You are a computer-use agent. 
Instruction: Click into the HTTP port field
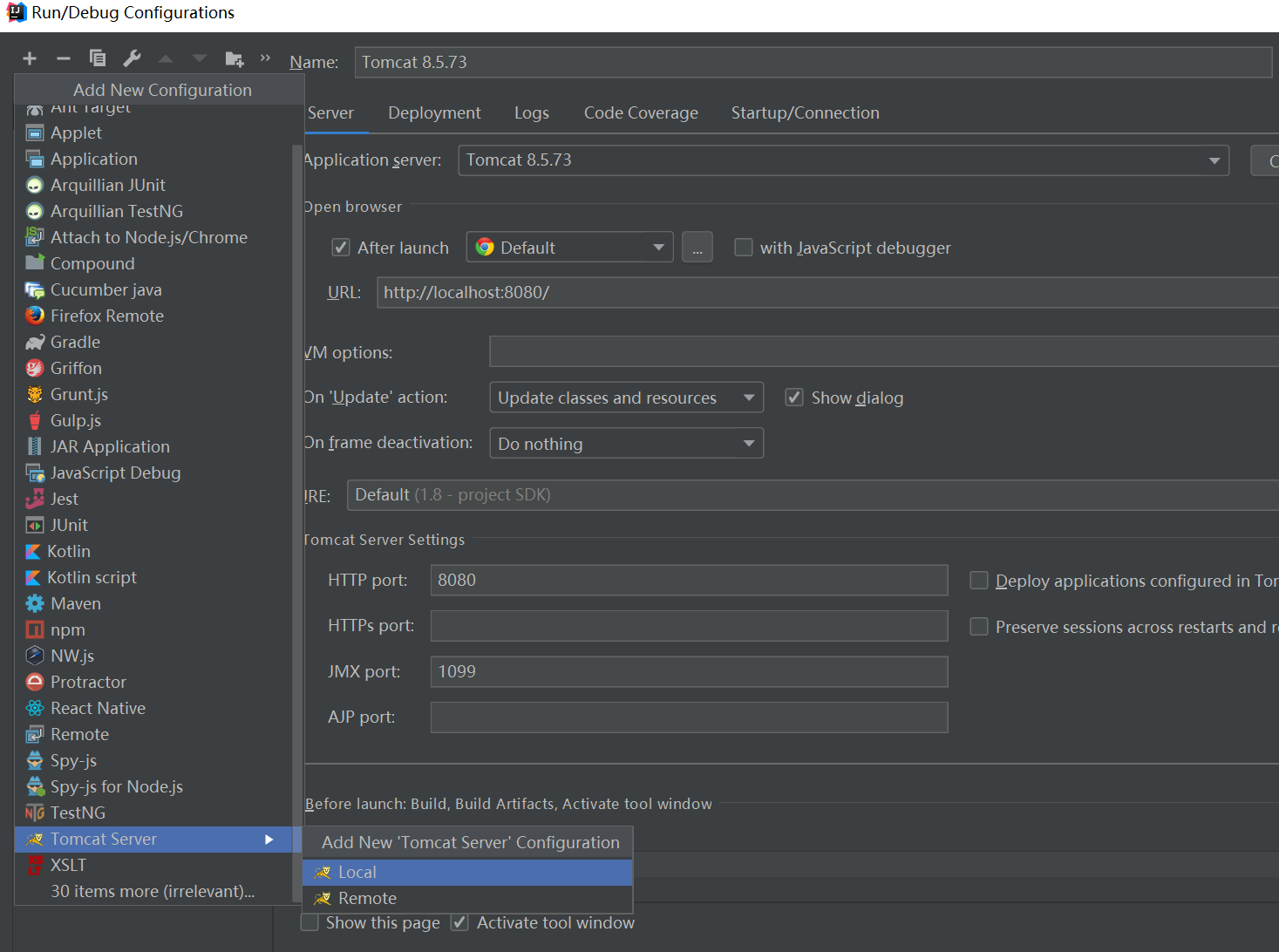point(689,580)
